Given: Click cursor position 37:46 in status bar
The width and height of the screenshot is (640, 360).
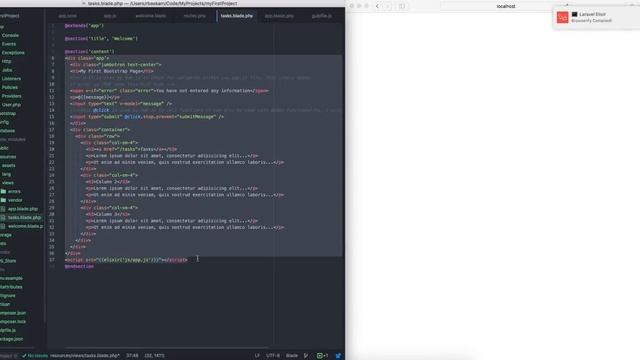Looking at the screenshot, I should click(132, 356).
